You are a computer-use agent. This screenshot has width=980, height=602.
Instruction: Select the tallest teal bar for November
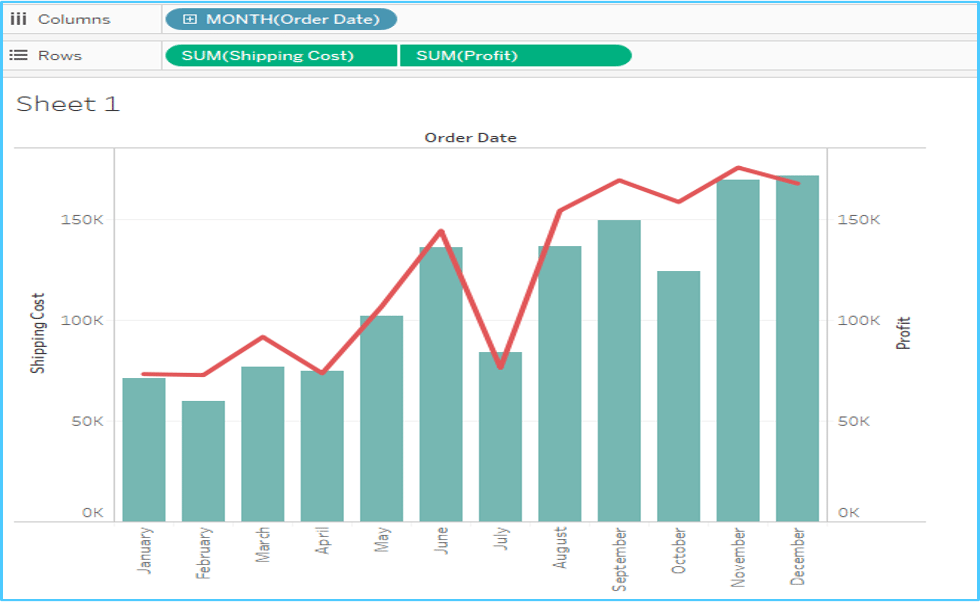tap(738, 345)
